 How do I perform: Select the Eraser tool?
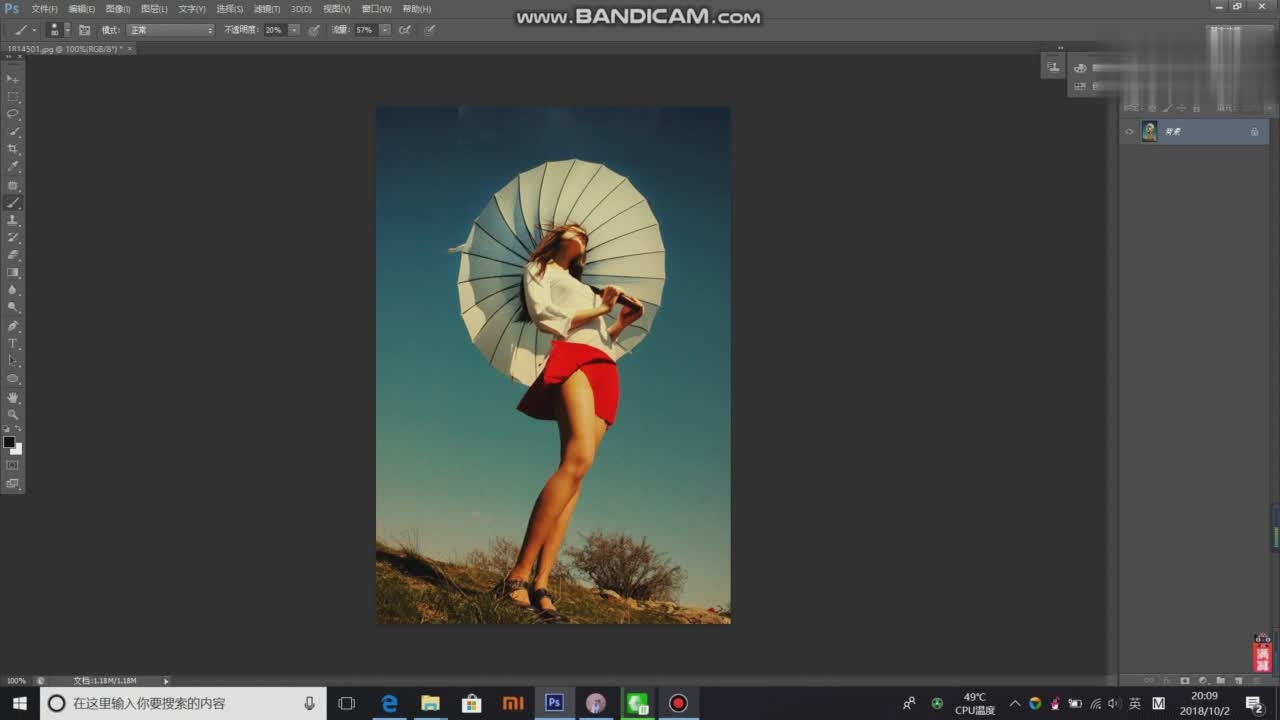click(13, 255)
